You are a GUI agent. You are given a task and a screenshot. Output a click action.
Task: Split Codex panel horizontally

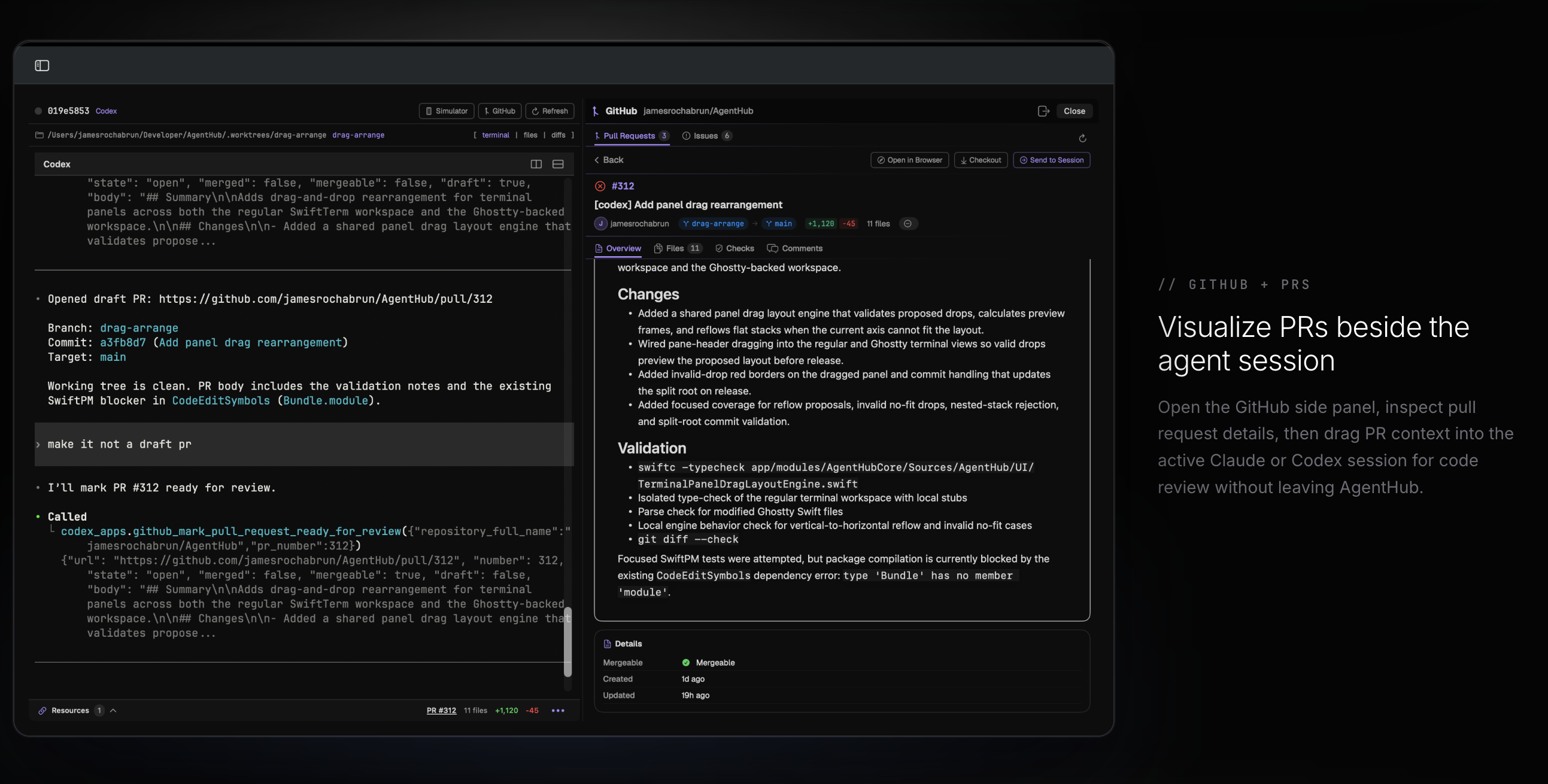558,164
